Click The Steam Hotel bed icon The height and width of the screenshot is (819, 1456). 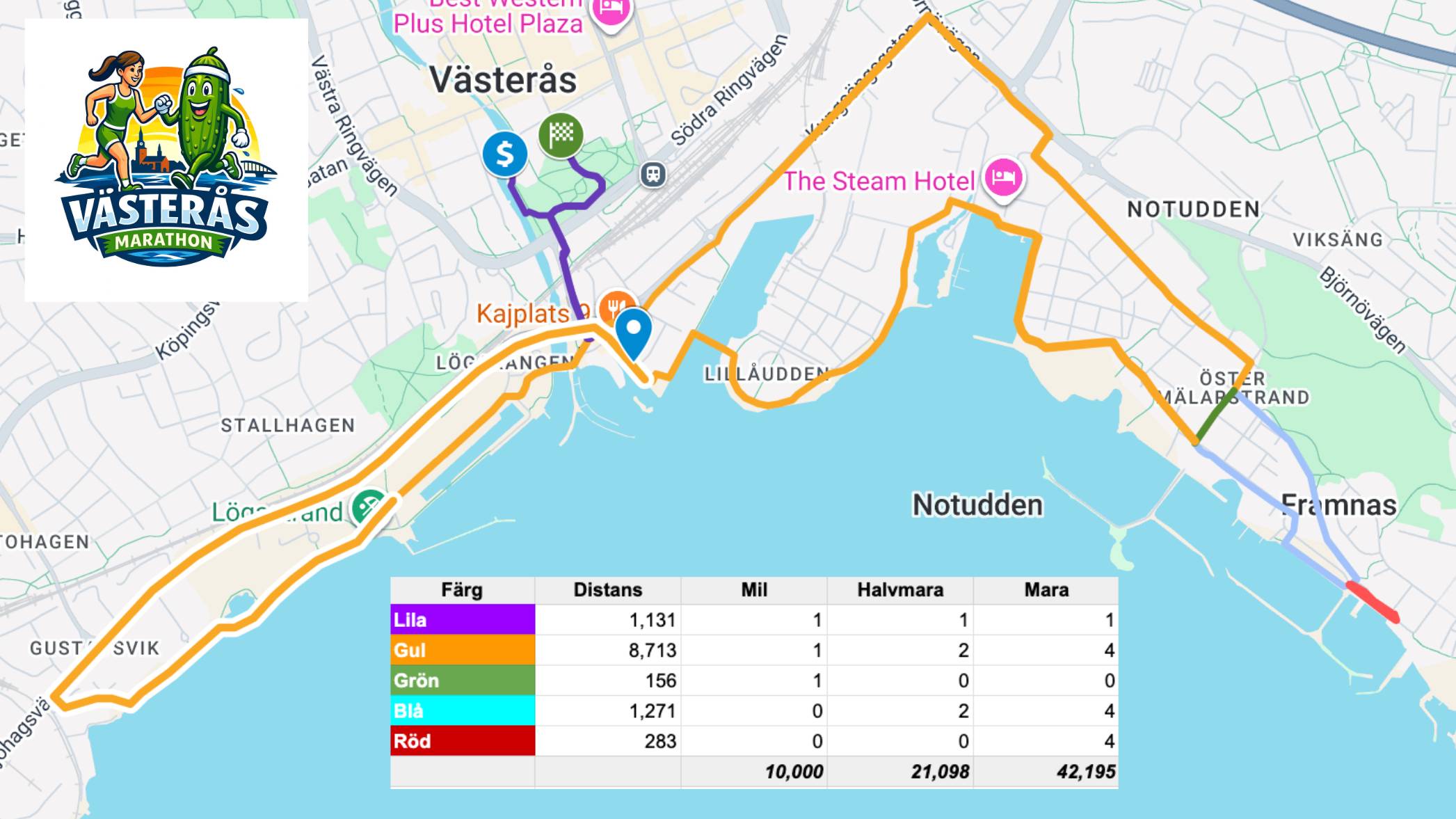coord(1002,177)
